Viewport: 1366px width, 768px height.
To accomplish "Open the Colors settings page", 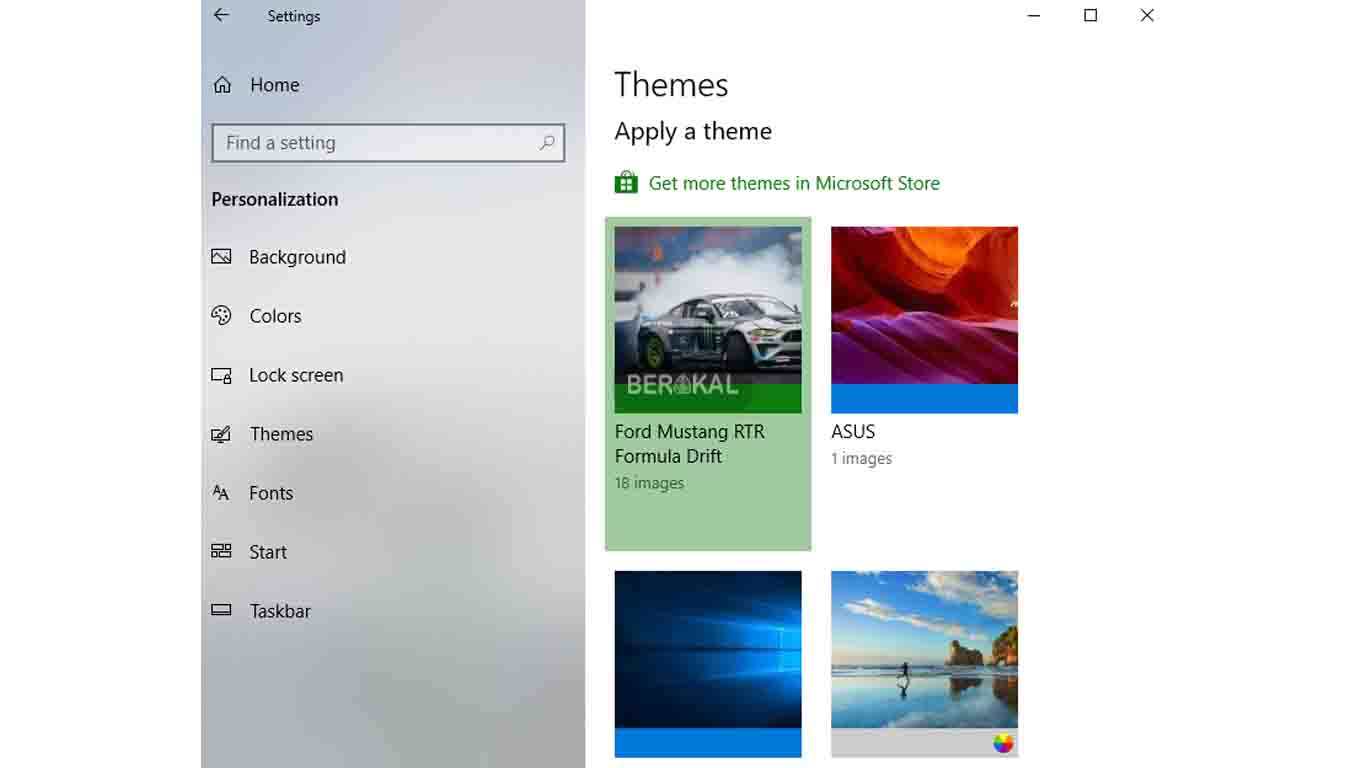I will [x=275, y=316].
